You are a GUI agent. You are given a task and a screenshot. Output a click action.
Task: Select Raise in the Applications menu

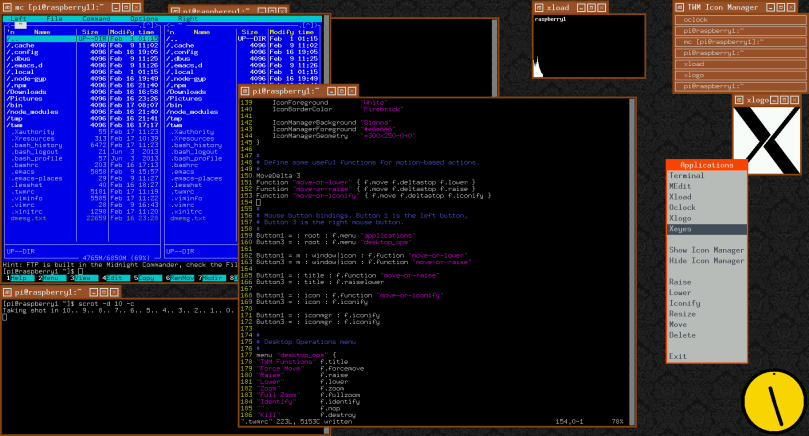[x=706, y=282]
